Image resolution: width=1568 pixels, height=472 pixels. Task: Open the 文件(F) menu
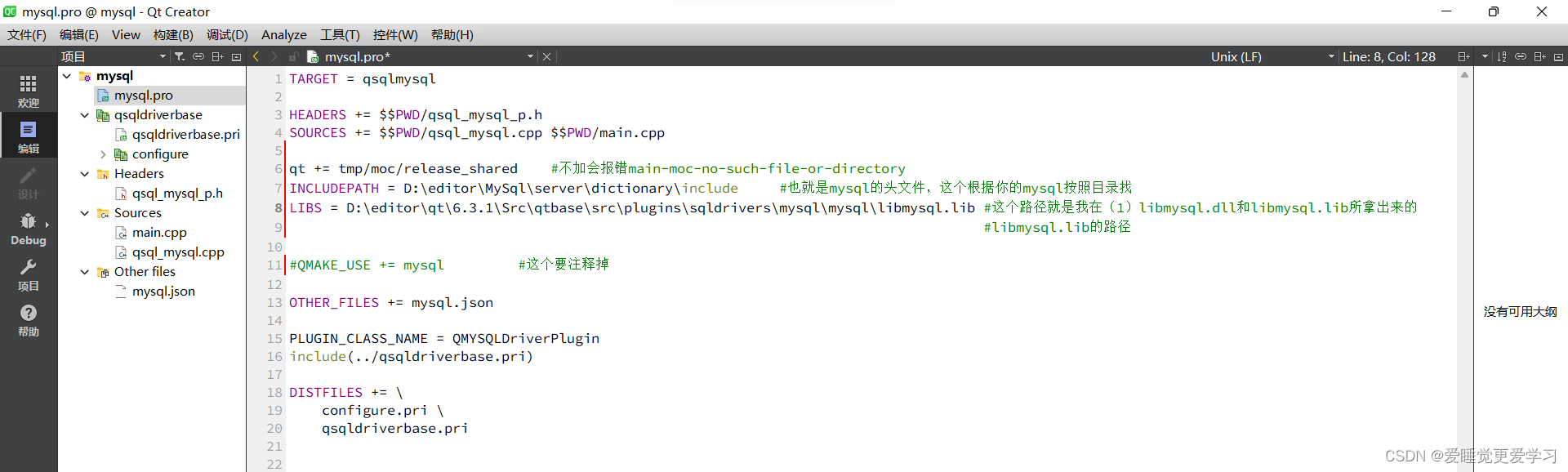pos(27,34)
